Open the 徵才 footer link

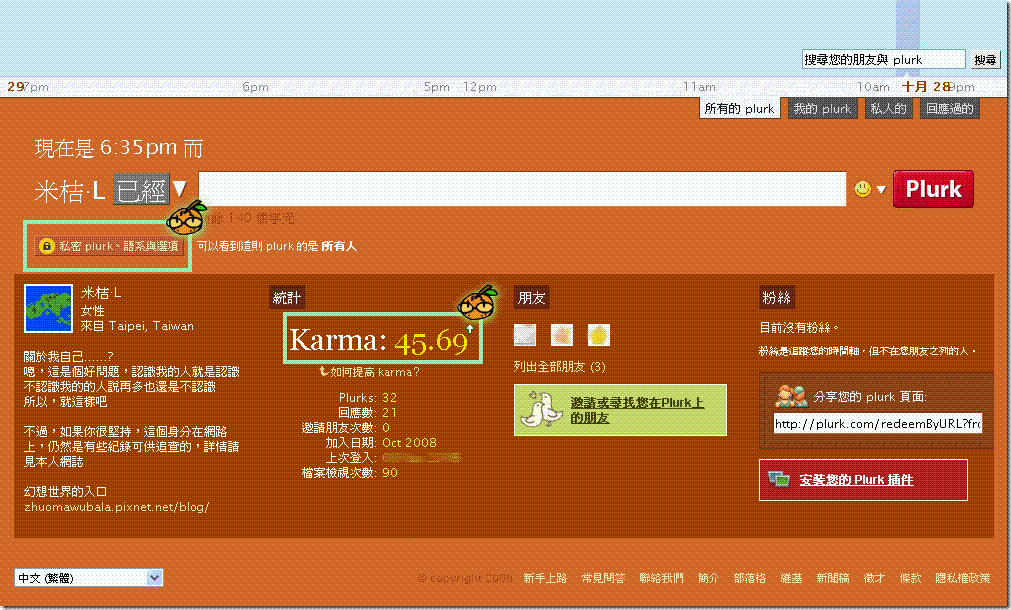[874, 578]
